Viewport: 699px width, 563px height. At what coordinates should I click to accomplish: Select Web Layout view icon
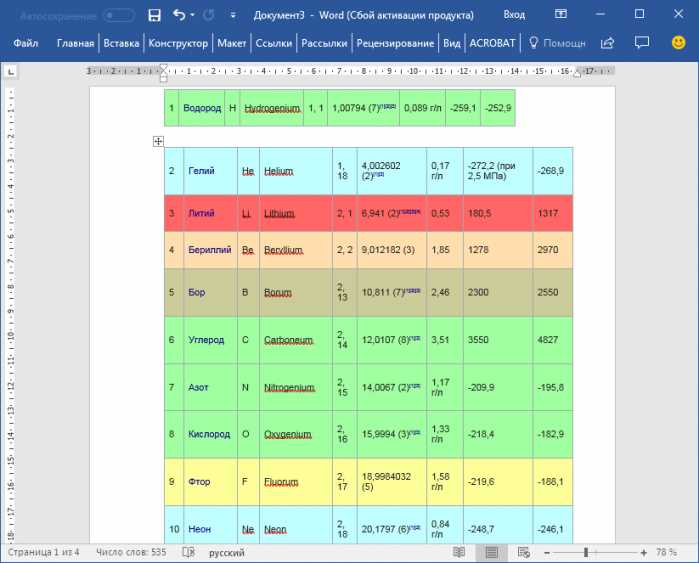point(524,552)
